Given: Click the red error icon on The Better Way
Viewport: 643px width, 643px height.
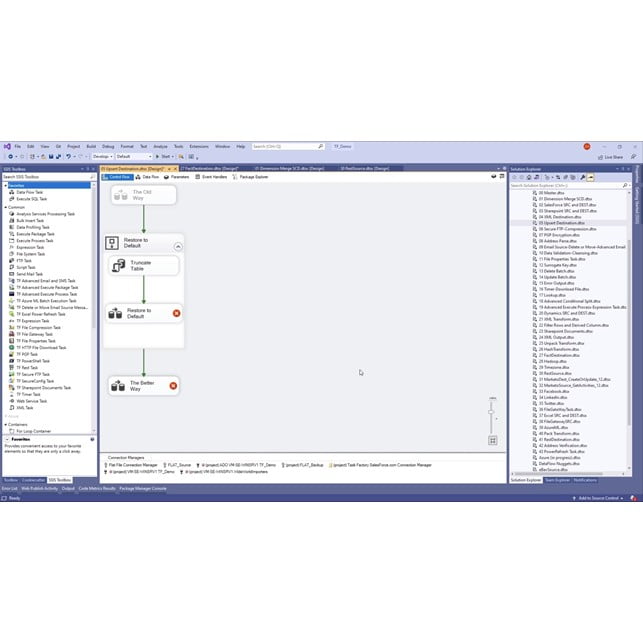Looking at the screenshot, I should pos(173,385).
